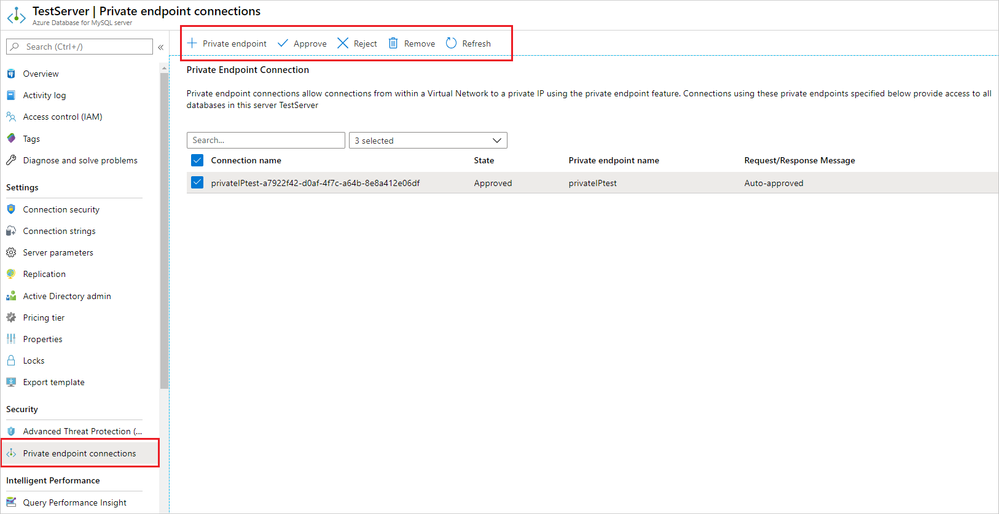Open Locks menu item
999x514 pixels.
point(34,361)
